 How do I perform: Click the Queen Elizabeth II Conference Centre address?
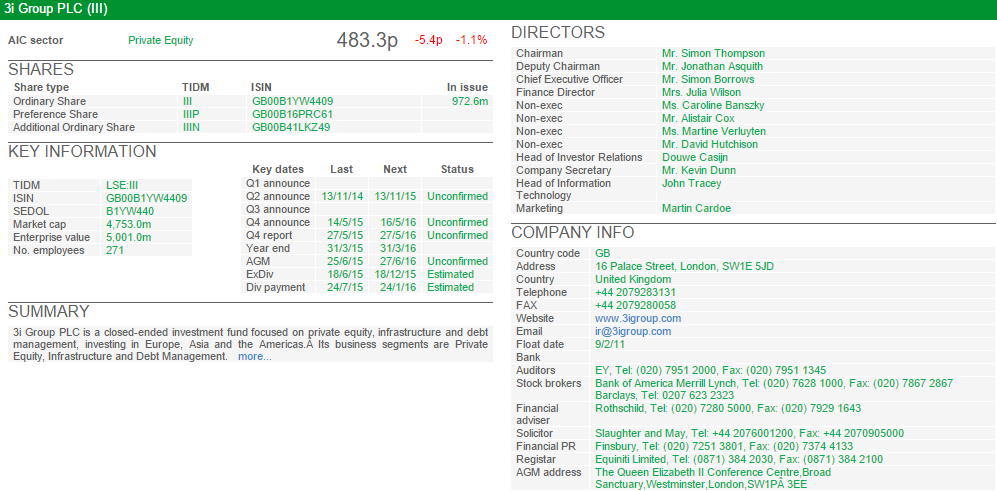pos(713,478)
